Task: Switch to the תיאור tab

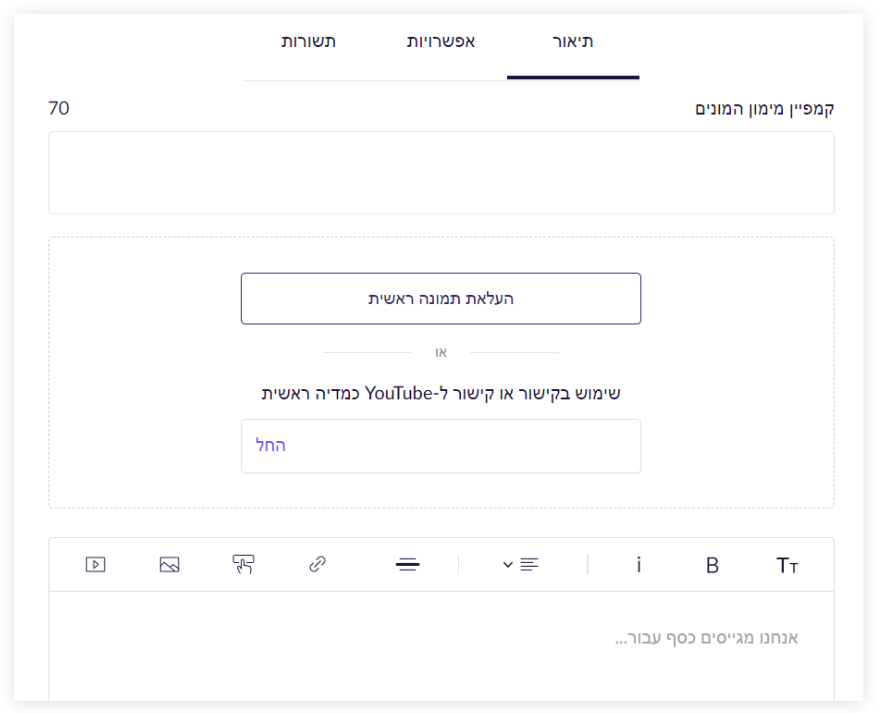Action: 573,42
